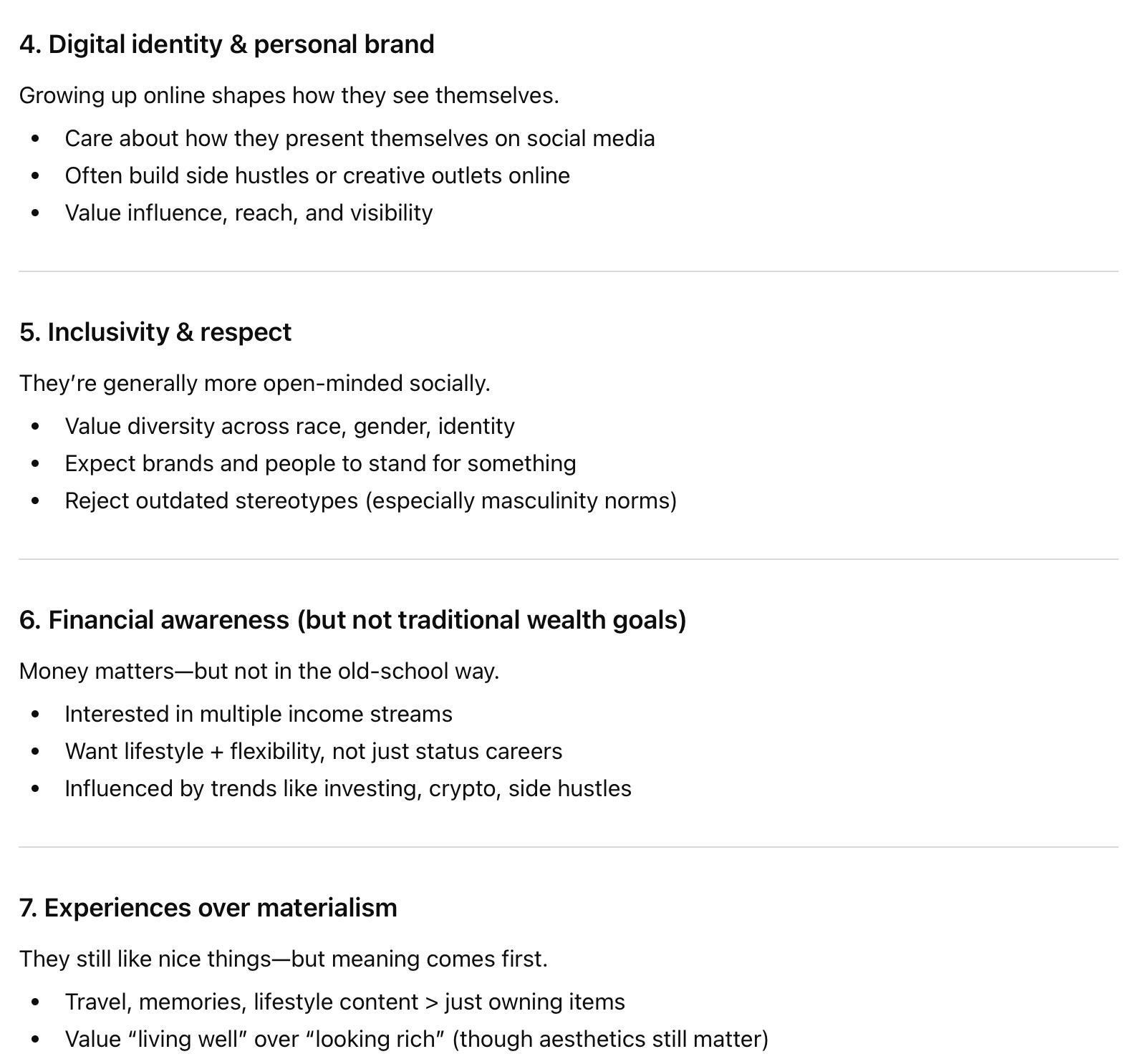Click the "living well" over "looking rich" bullet

[416, 1039]
